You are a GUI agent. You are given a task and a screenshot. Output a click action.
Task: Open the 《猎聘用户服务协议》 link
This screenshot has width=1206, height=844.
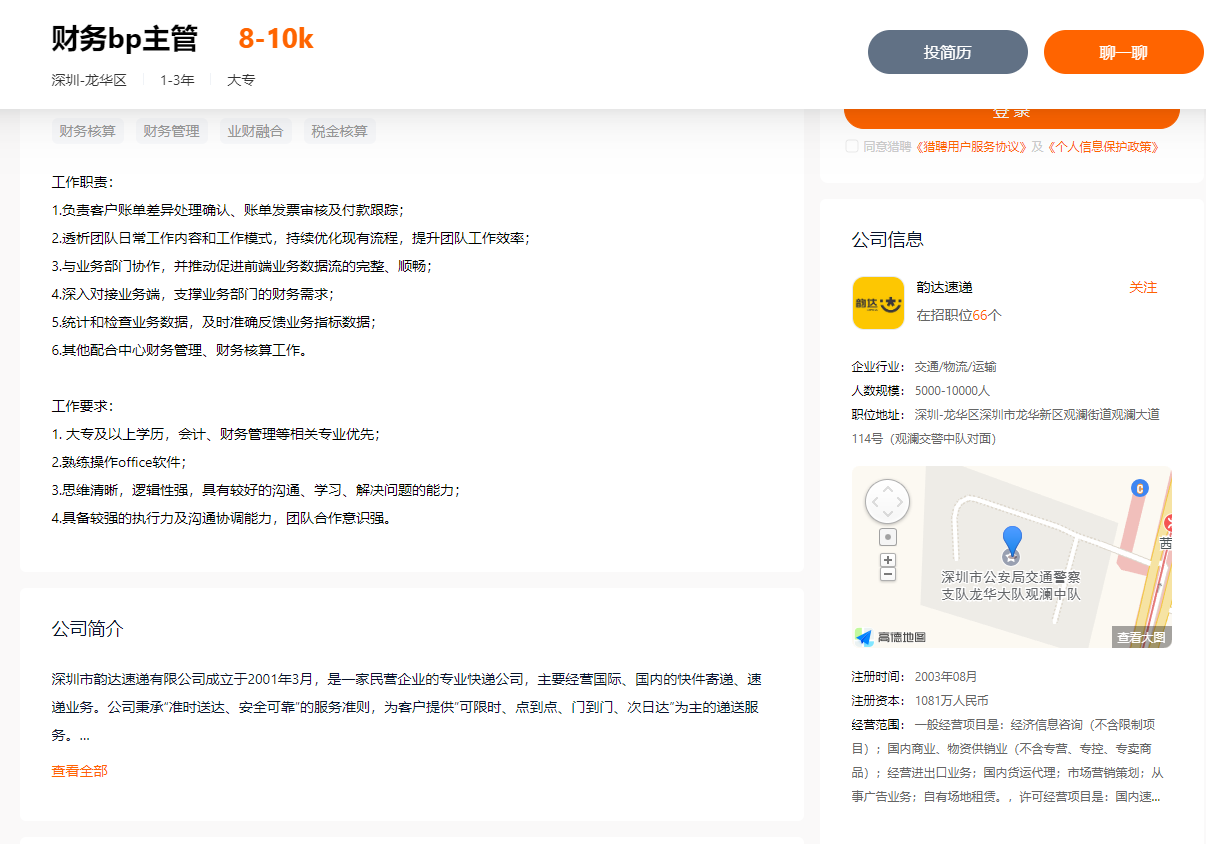click(x=968, y=146)
